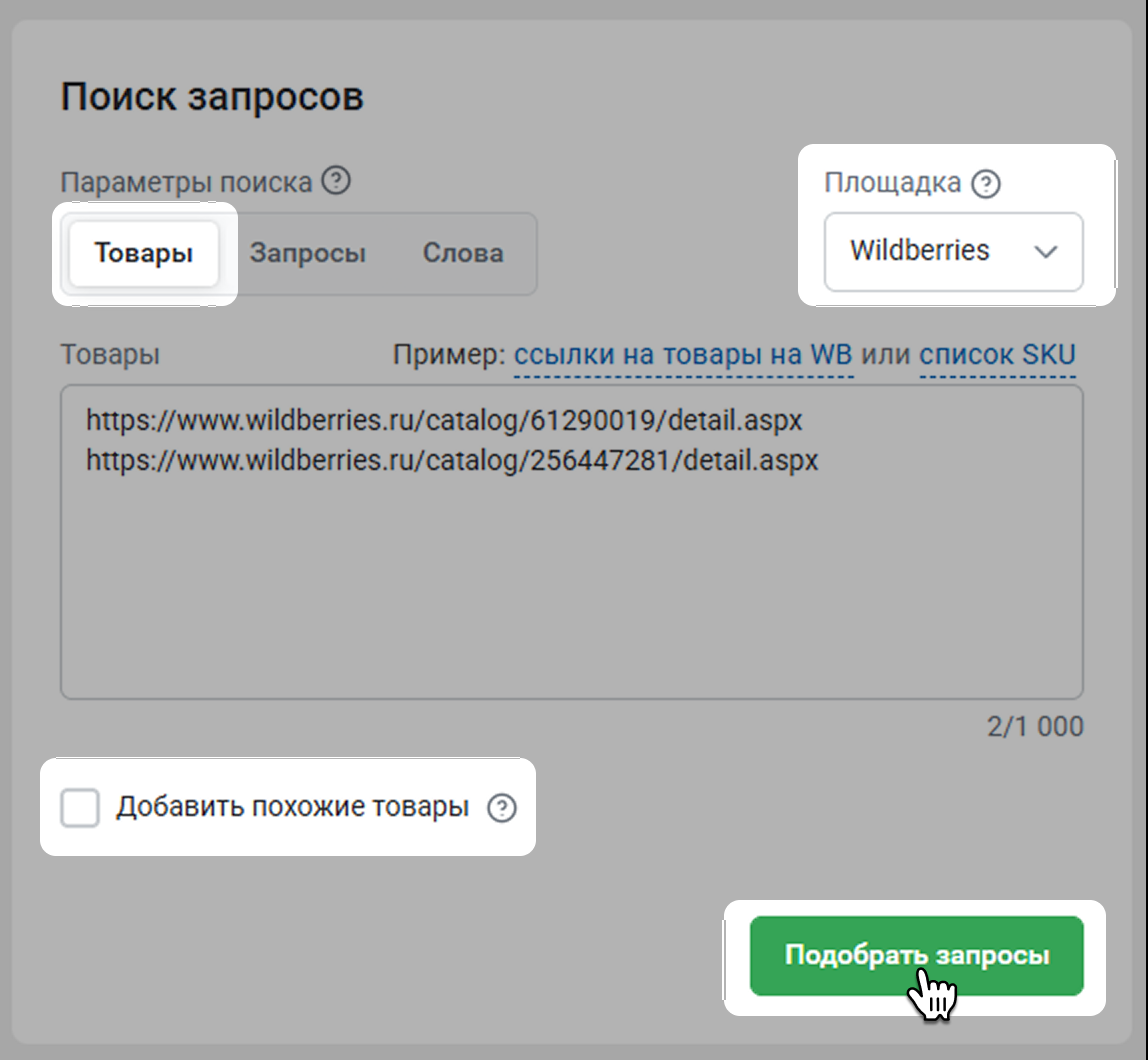Click help icon beside Параметры поиска
The height and width of the screenshot is (1060, 1148).
point(338,182)
